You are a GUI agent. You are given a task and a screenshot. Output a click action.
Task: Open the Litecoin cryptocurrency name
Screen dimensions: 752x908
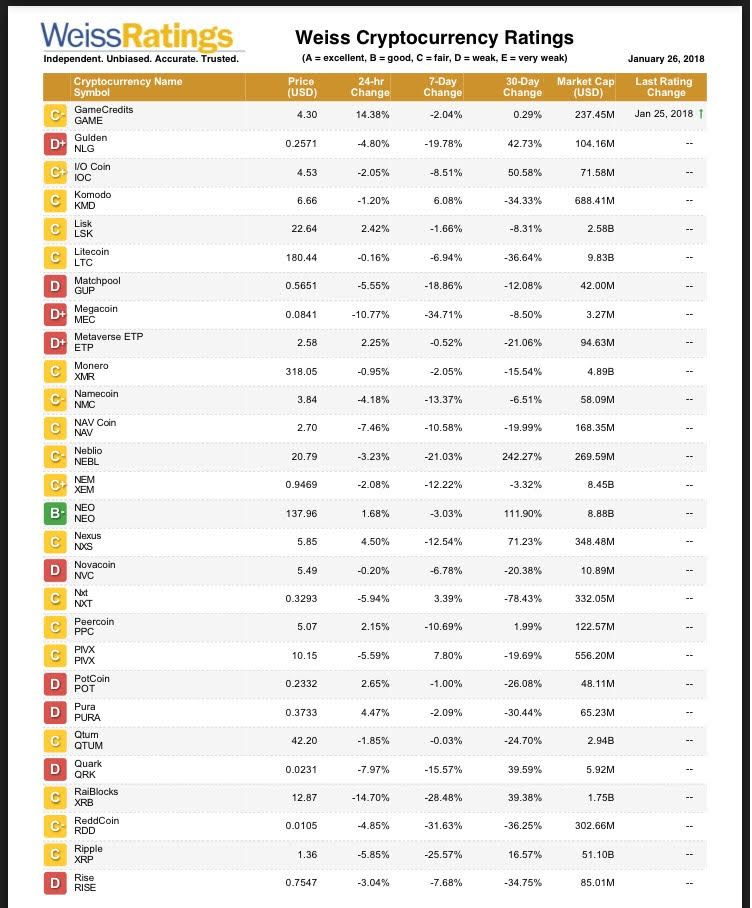pos(92,252)
